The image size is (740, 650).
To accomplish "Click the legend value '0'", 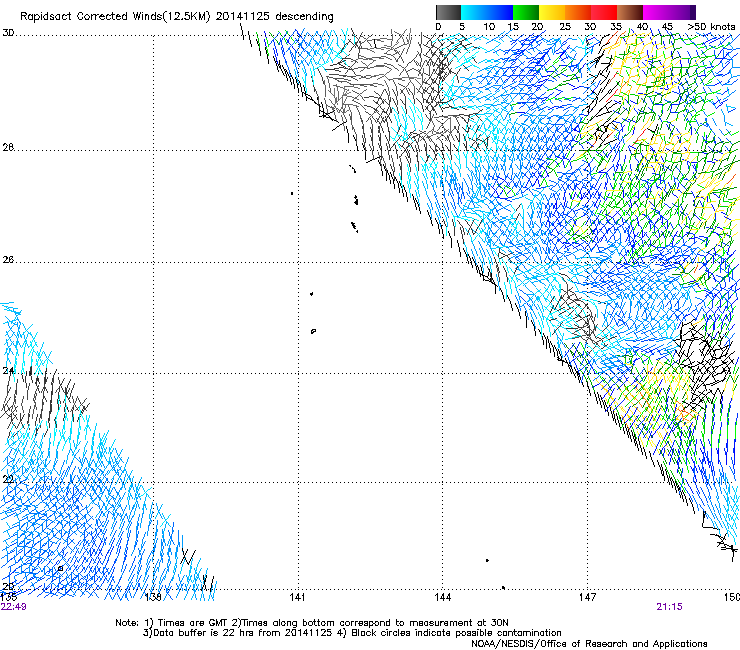I will [x=438, y=27].
